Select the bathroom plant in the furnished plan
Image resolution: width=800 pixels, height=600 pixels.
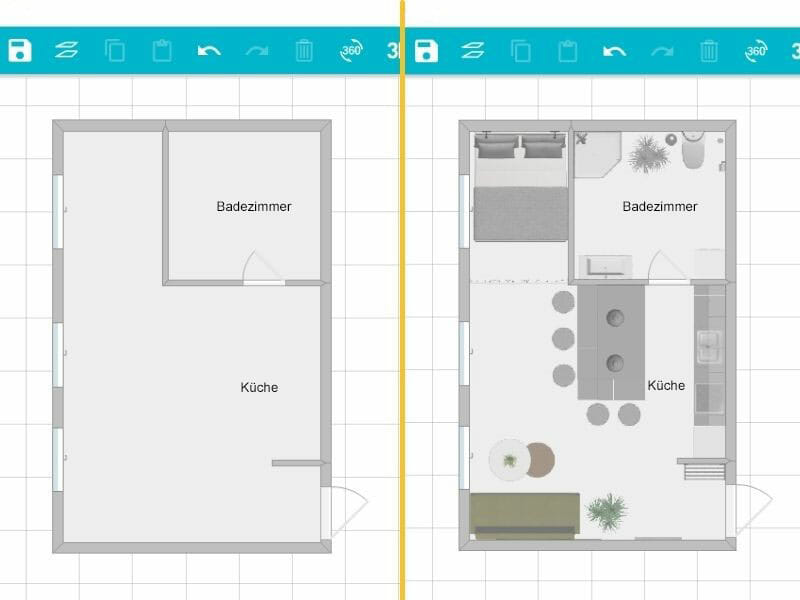tap(648, 154)
